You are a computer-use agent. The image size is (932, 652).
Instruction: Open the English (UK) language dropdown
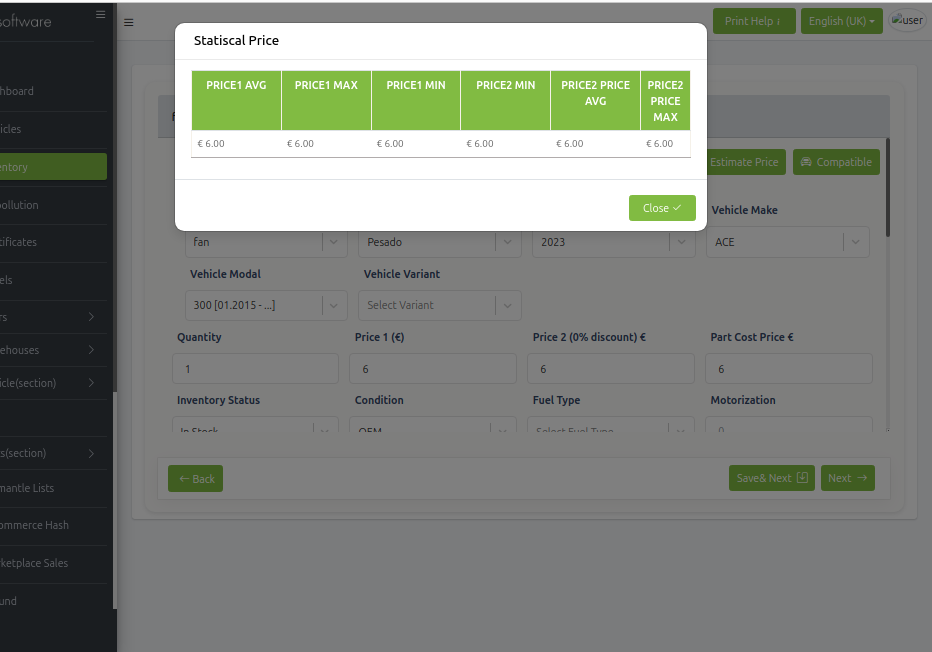tap(841, 21)
